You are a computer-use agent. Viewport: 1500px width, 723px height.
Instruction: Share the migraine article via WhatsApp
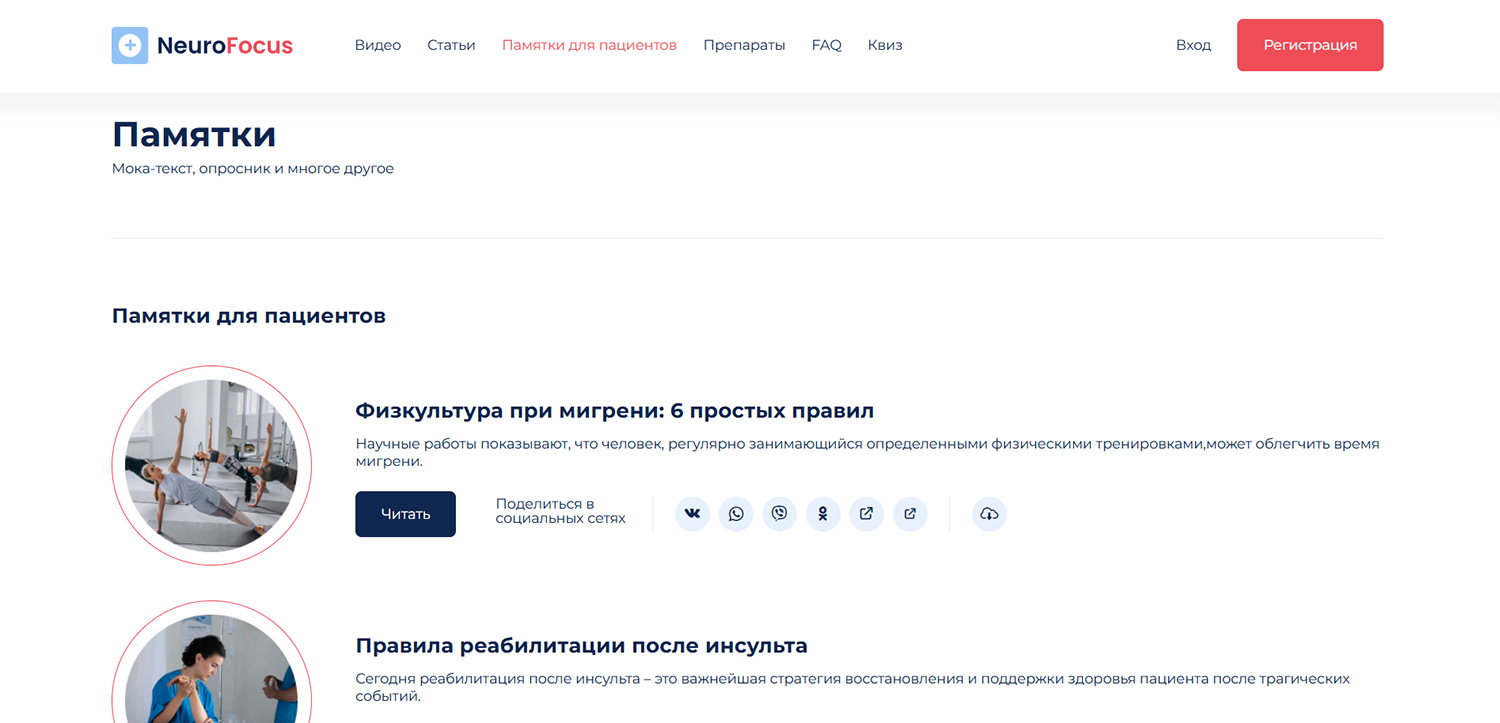pos(736,514)
